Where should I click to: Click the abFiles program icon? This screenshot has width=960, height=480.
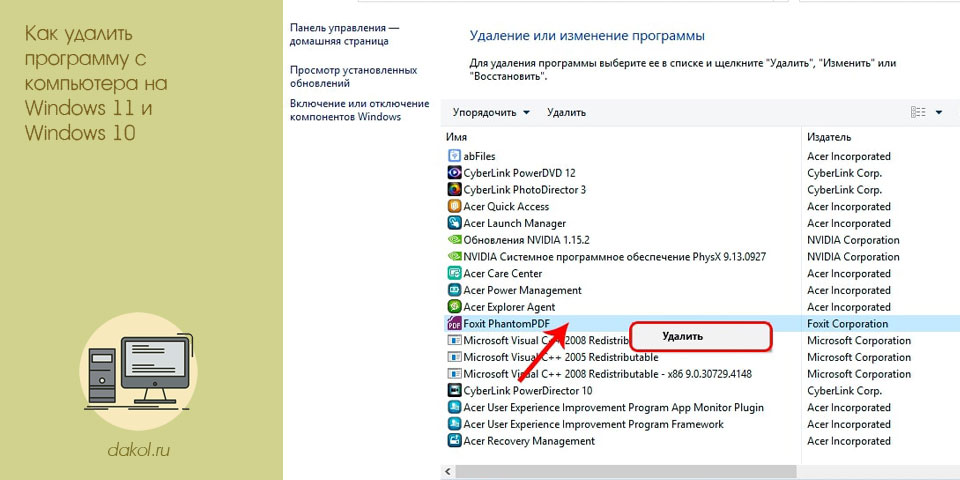pos(454,156)
